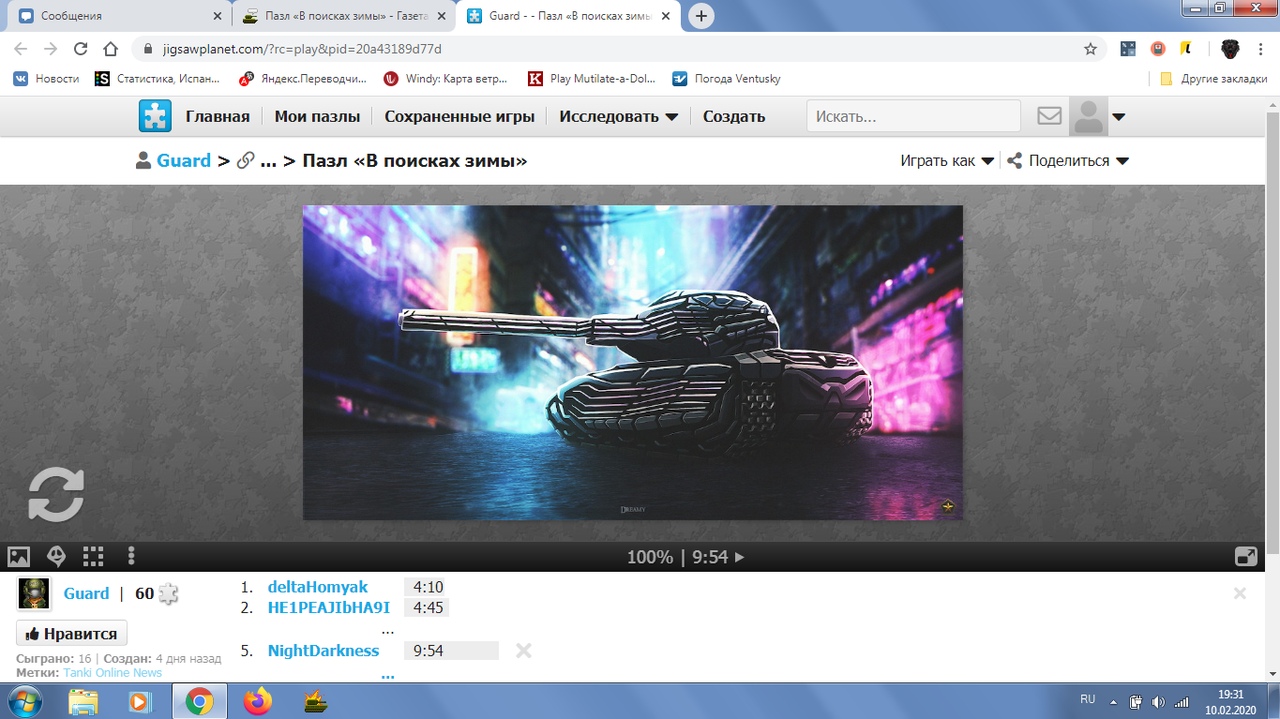Switch to fullscreen mode icon

click(1246, 557)
